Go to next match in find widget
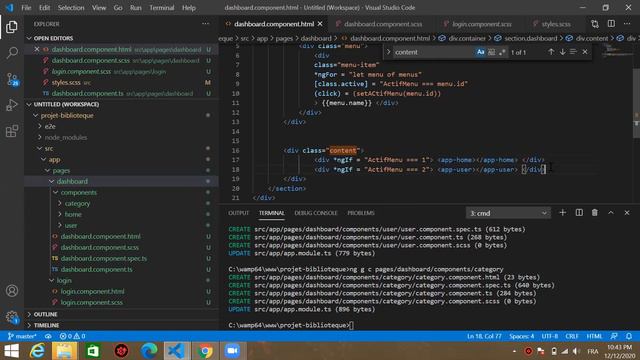The width and height of the screenshot is (640, 360). (x=562, y=52)
